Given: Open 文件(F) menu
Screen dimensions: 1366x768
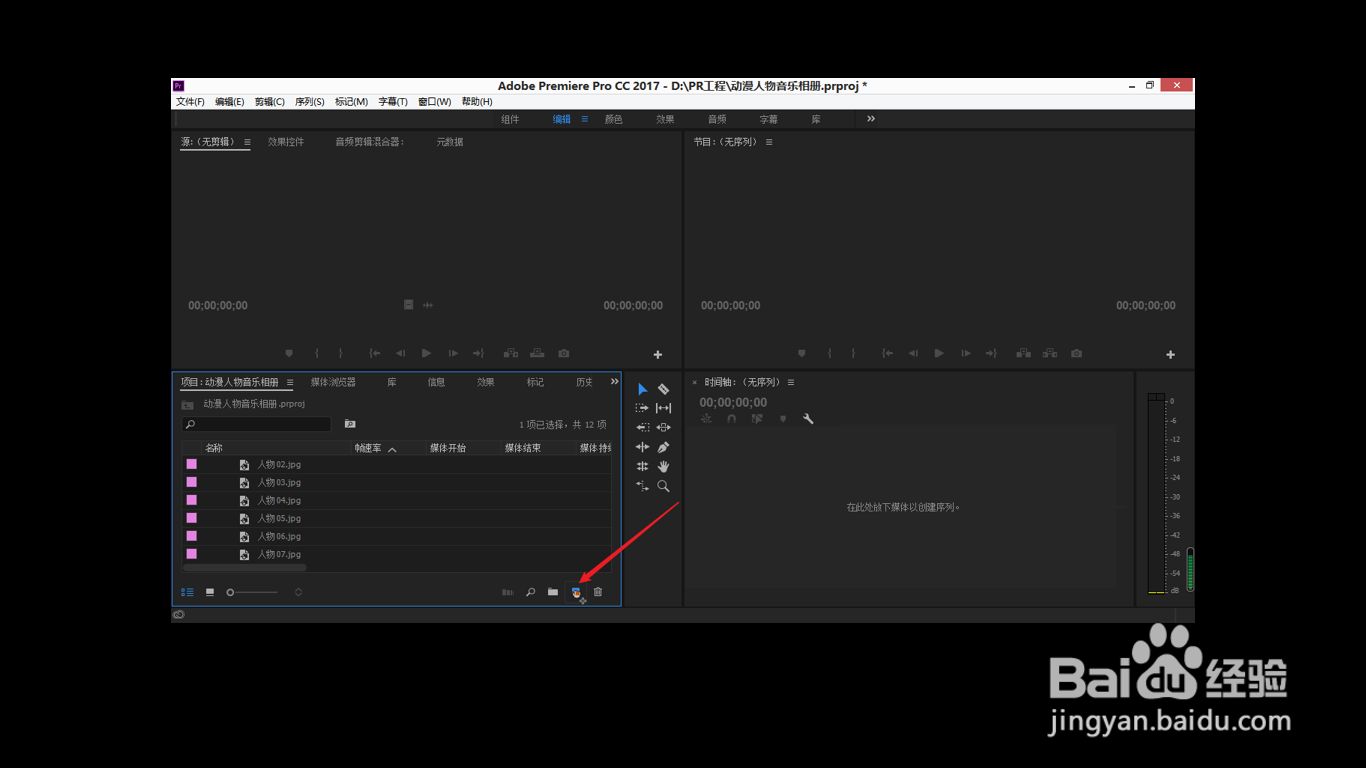Looking at the screenshot, I should [x=190, y=102].
